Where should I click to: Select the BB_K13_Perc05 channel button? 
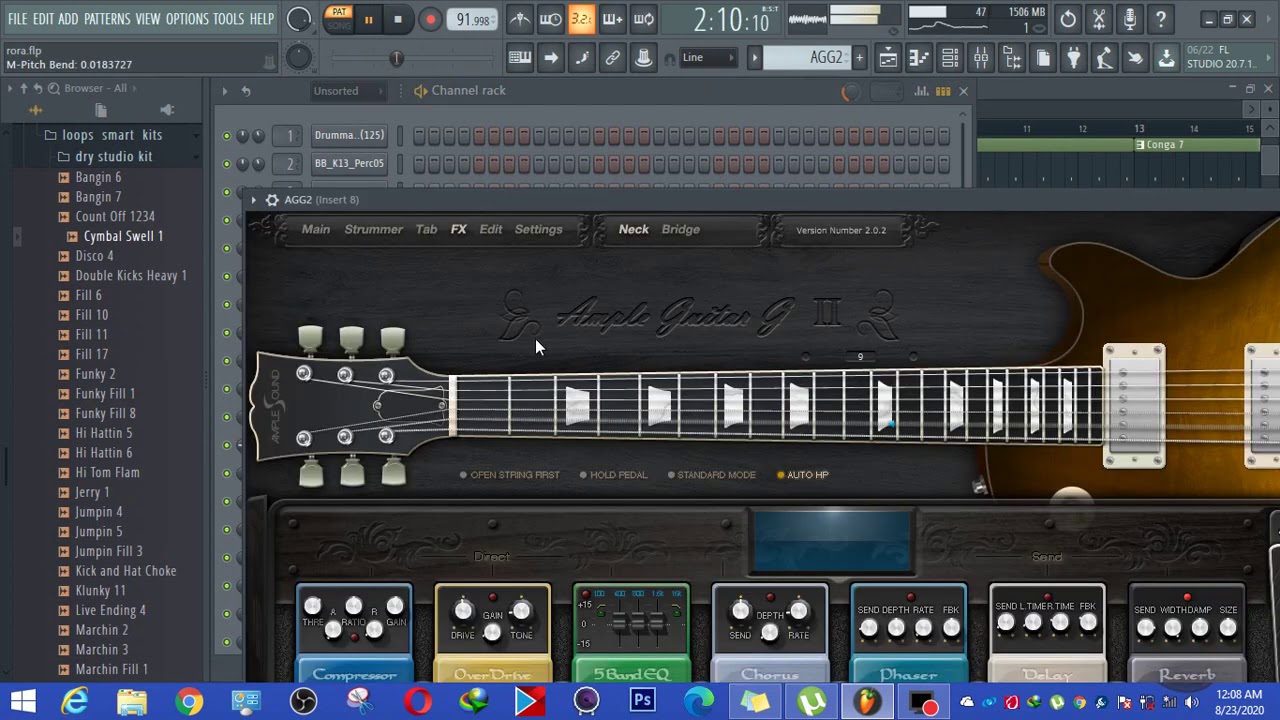click(349, 163)
